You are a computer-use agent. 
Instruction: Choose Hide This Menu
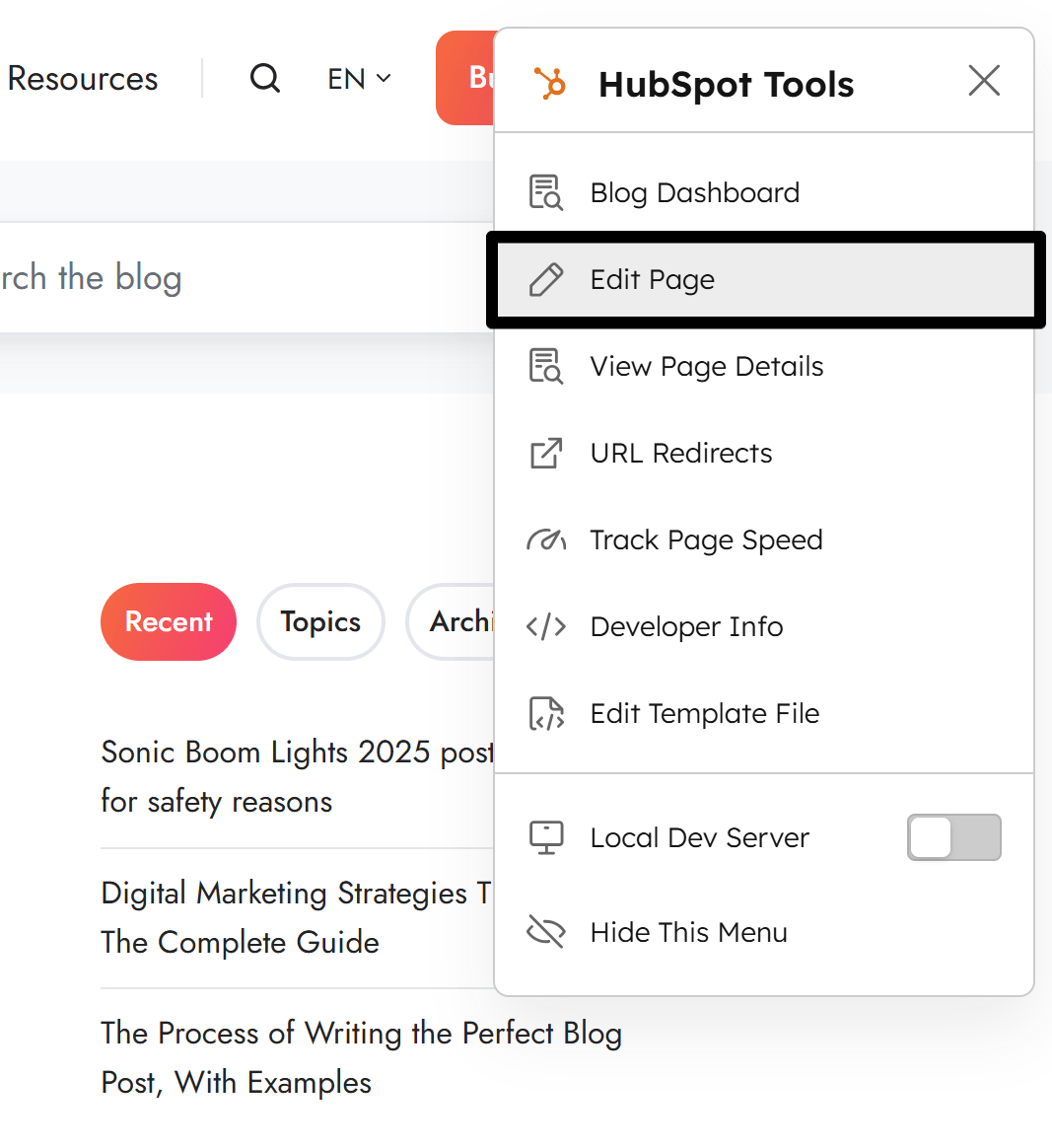pyautogui.click(x=764, y=932)
